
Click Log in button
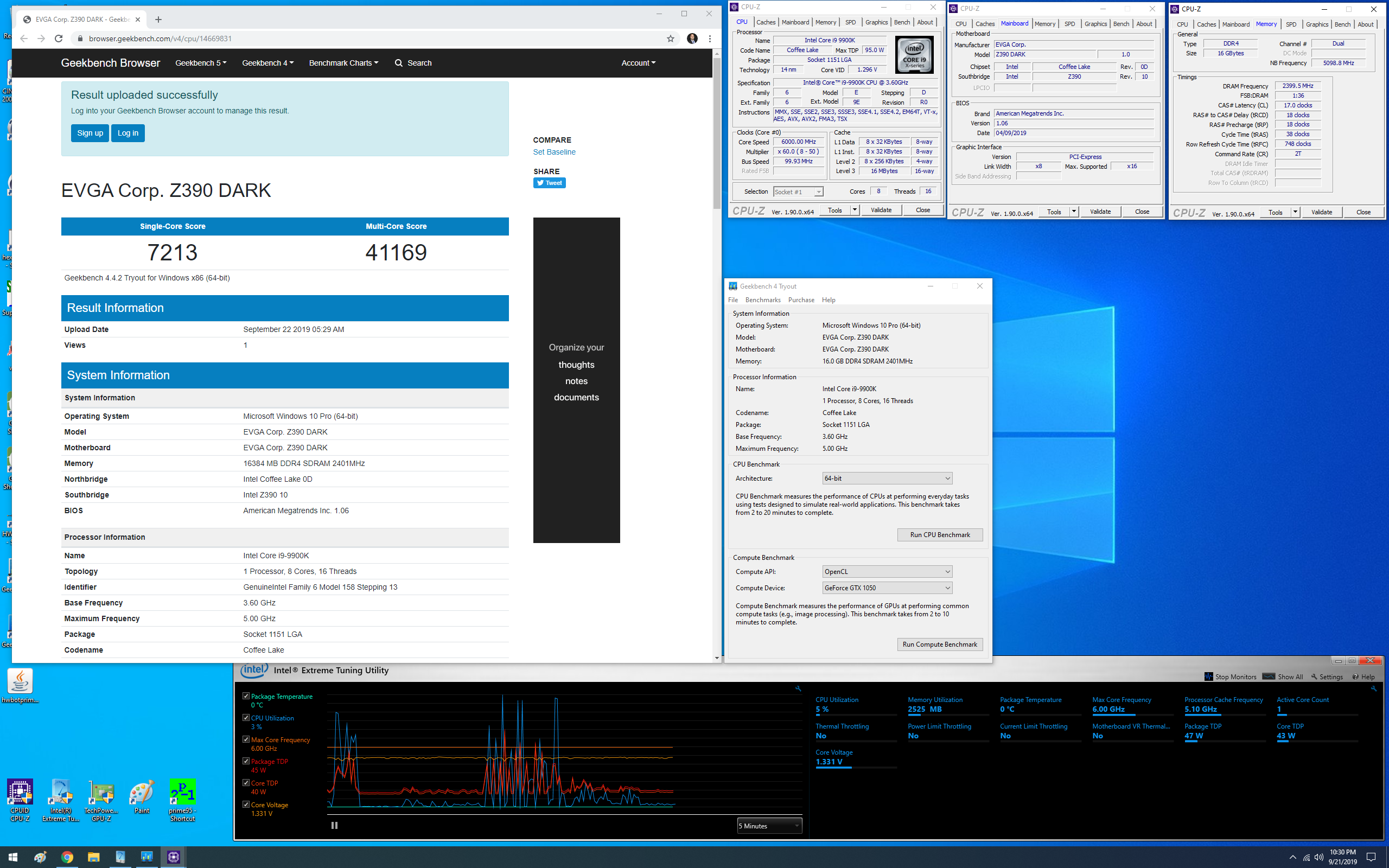128,133
